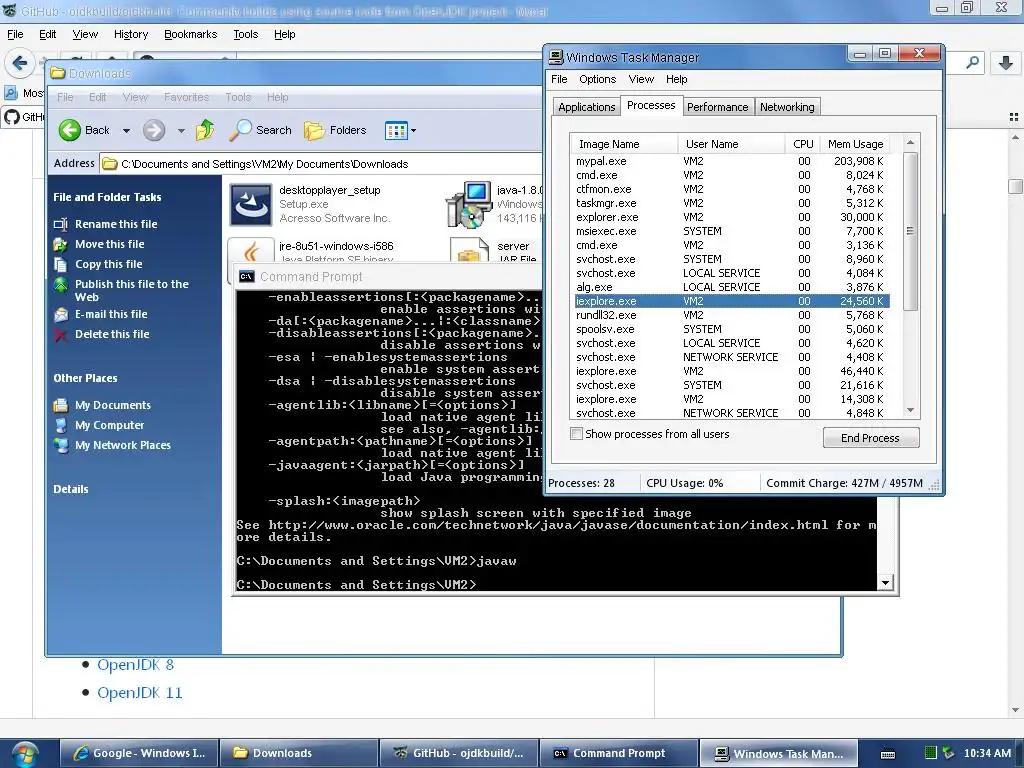Switch to Applications tab in Task Manager
This screenshot has width=1024, height=768.
[586, 107]
